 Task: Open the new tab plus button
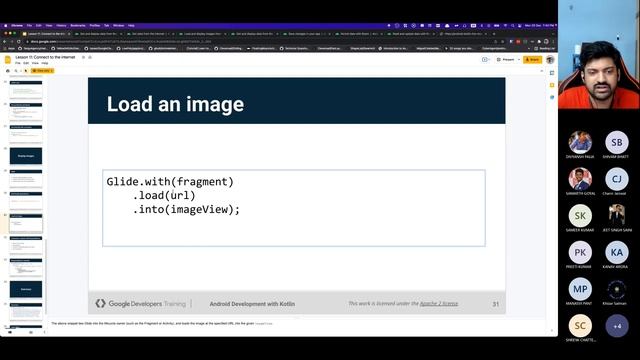tap(494, 34)
